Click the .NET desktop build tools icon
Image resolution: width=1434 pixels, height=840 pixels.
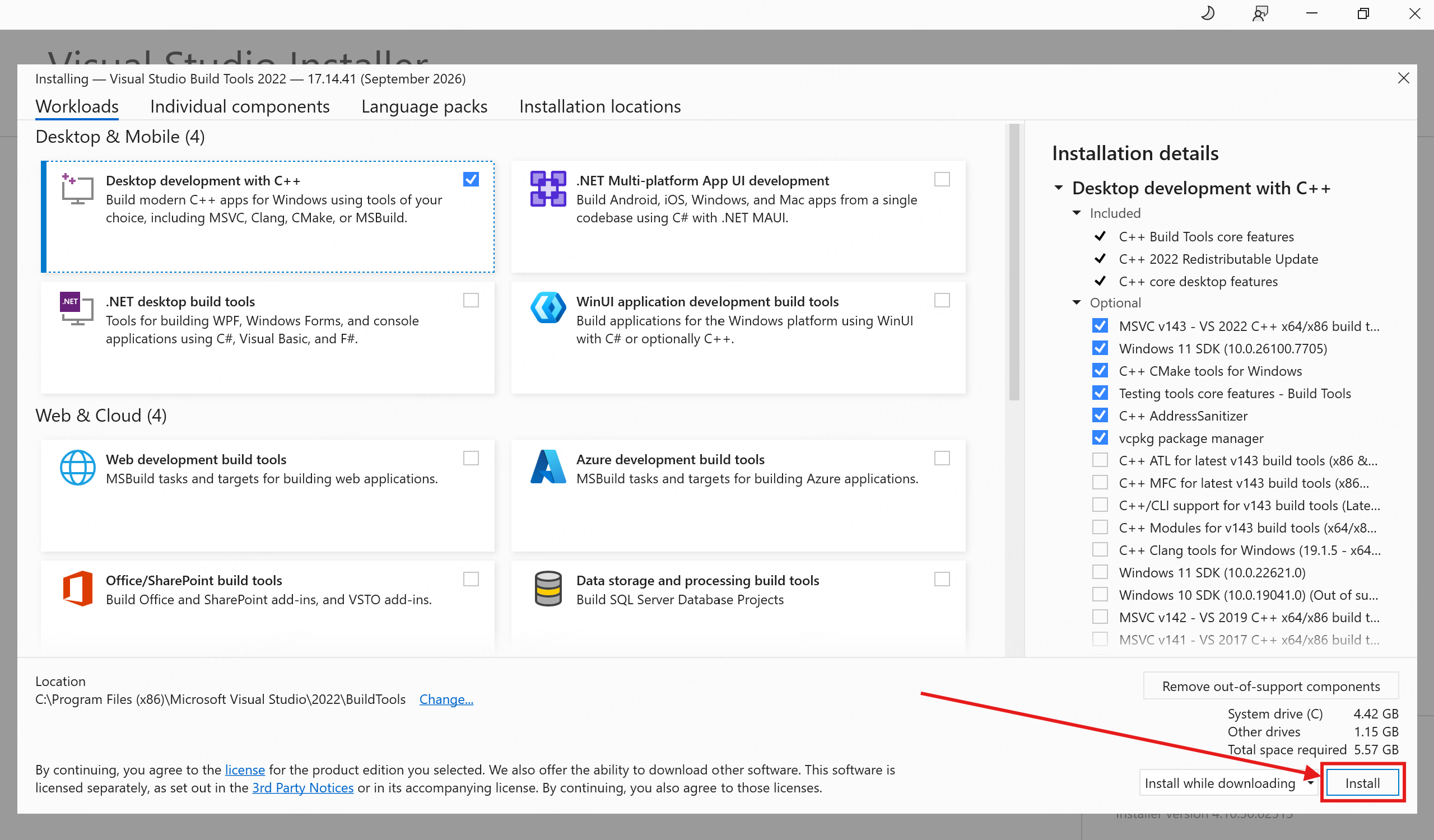pos(77,309)
